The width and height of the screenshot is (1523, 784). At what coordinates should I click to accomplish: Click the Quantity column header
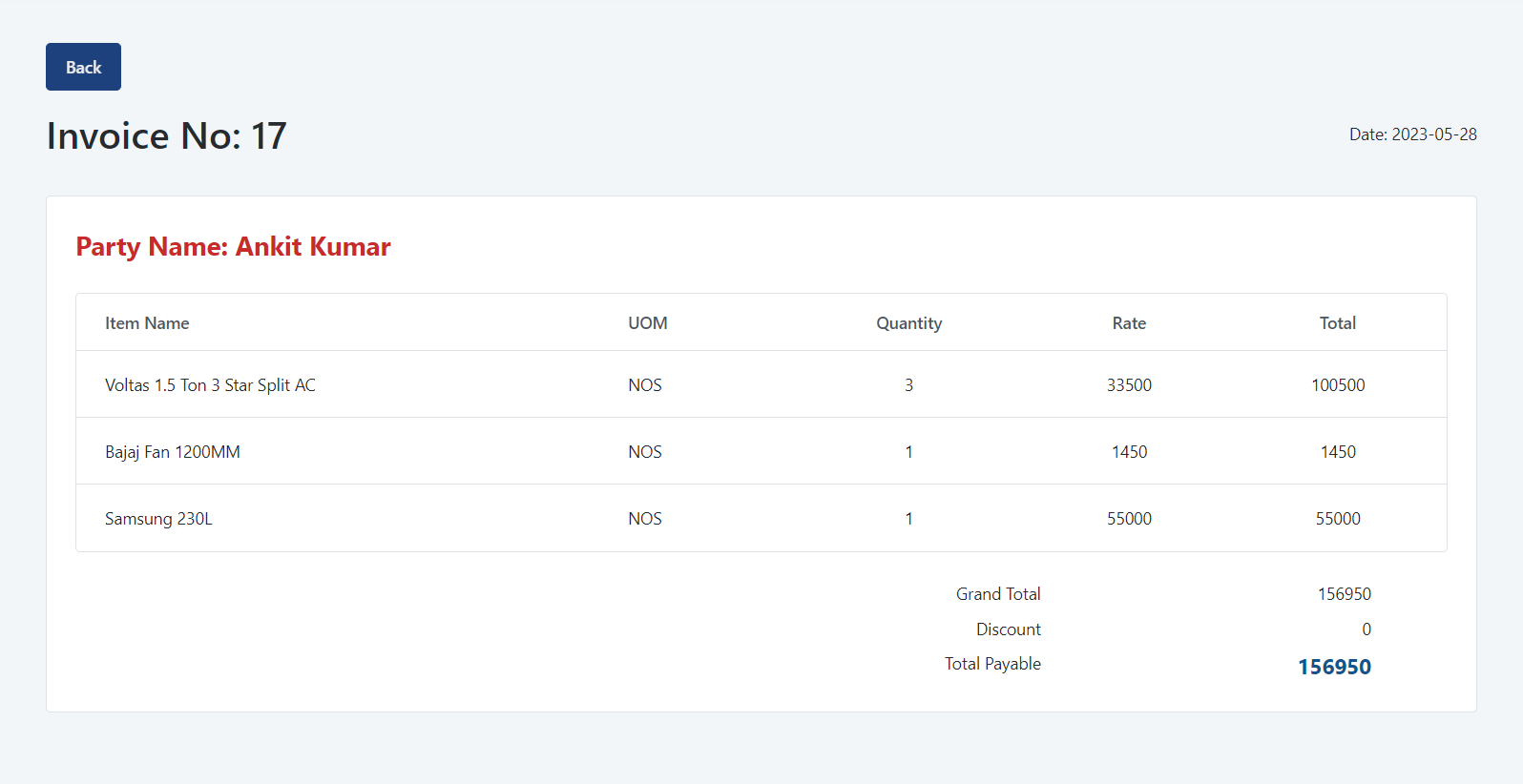click(908, 322)
